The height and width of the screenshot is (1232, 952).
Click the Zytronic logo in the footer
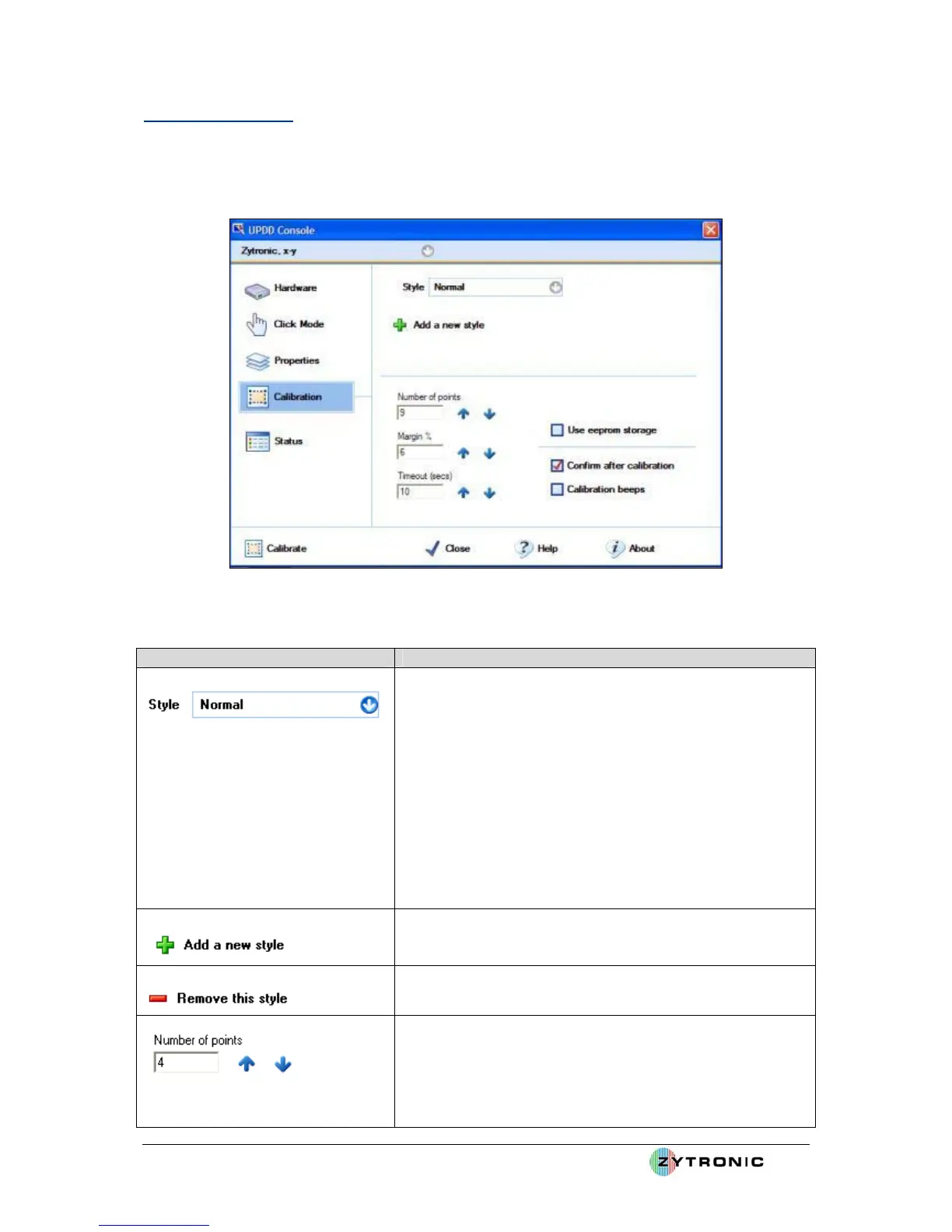(x=706, y=1162)
